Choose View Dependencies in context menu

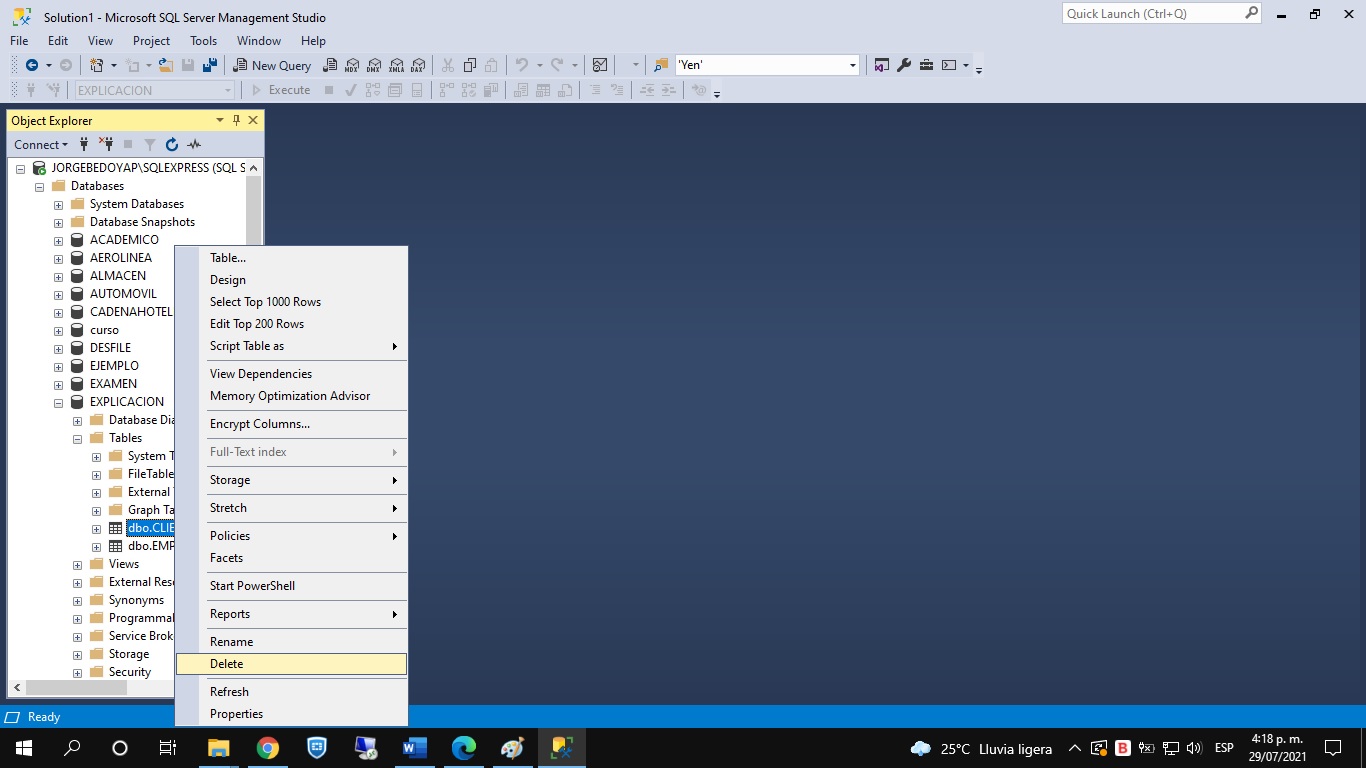pyautogui.click(x=291, y=374)
